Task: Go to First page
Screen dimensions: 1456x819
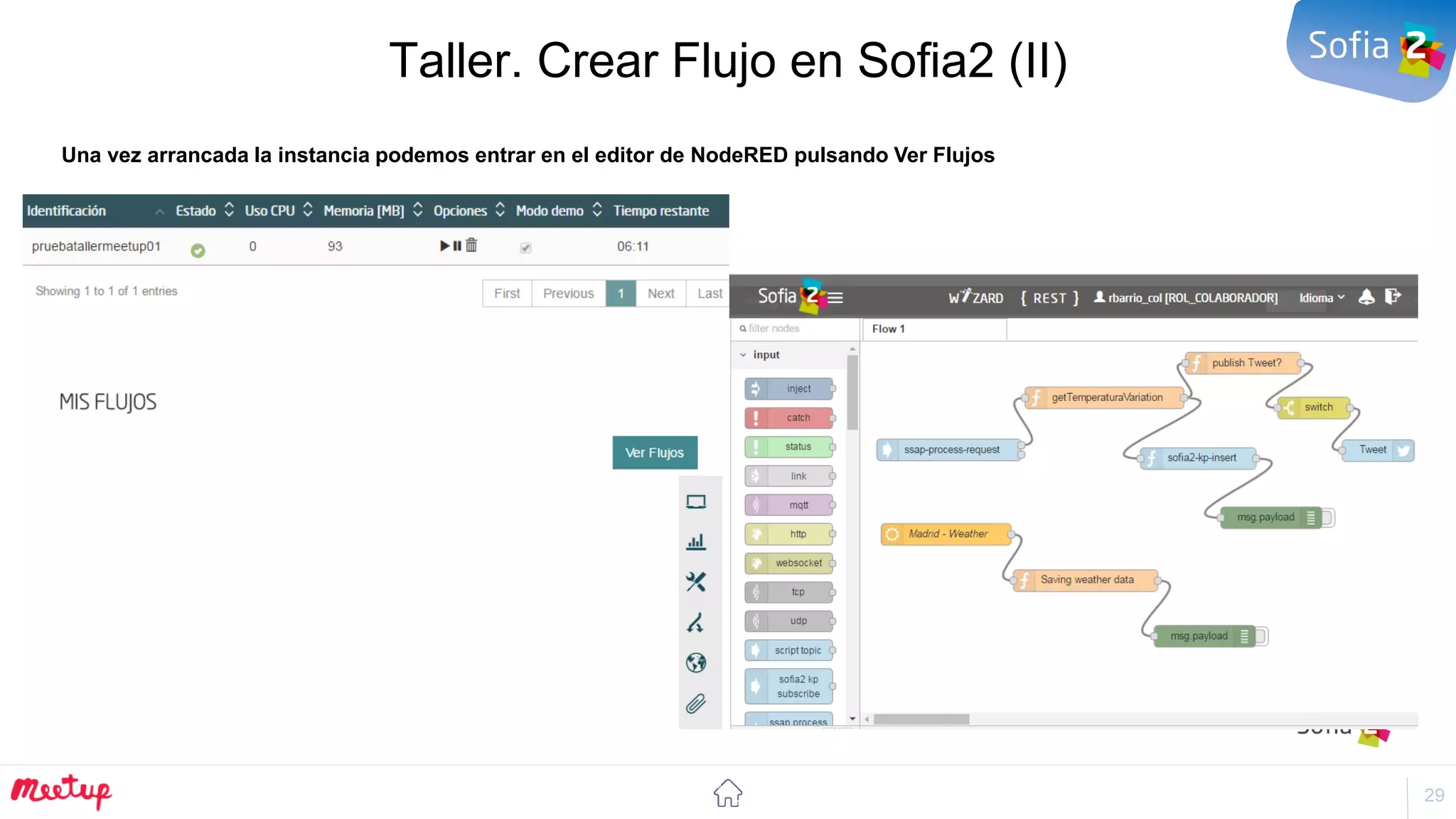Action: 507,293
